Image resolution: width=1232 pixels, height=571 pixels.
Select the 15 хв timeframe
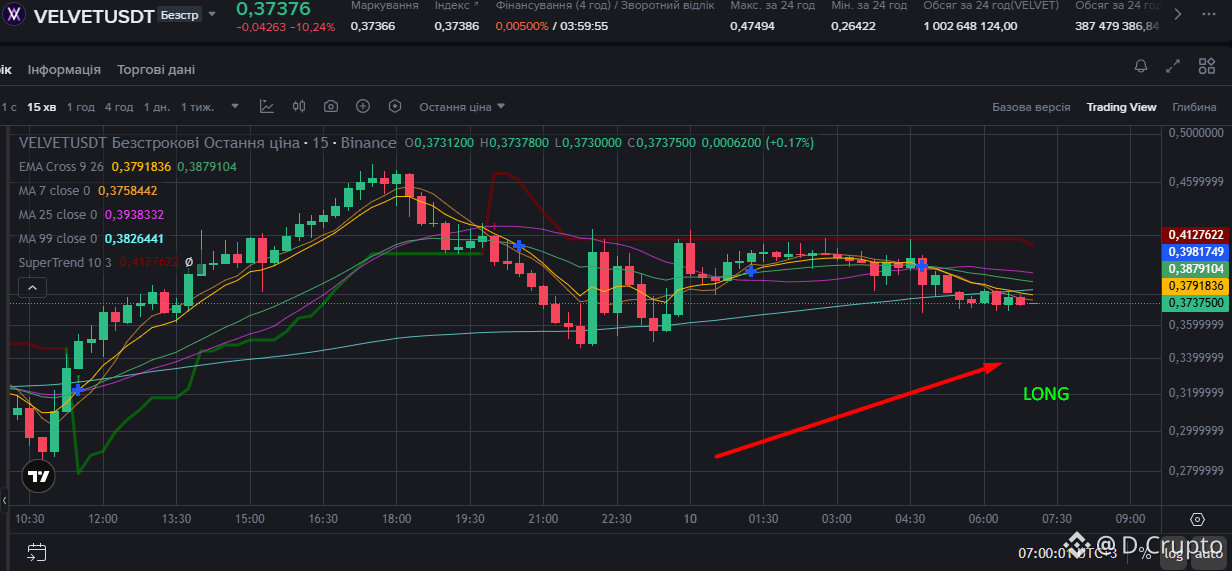(x=42, y=107)
